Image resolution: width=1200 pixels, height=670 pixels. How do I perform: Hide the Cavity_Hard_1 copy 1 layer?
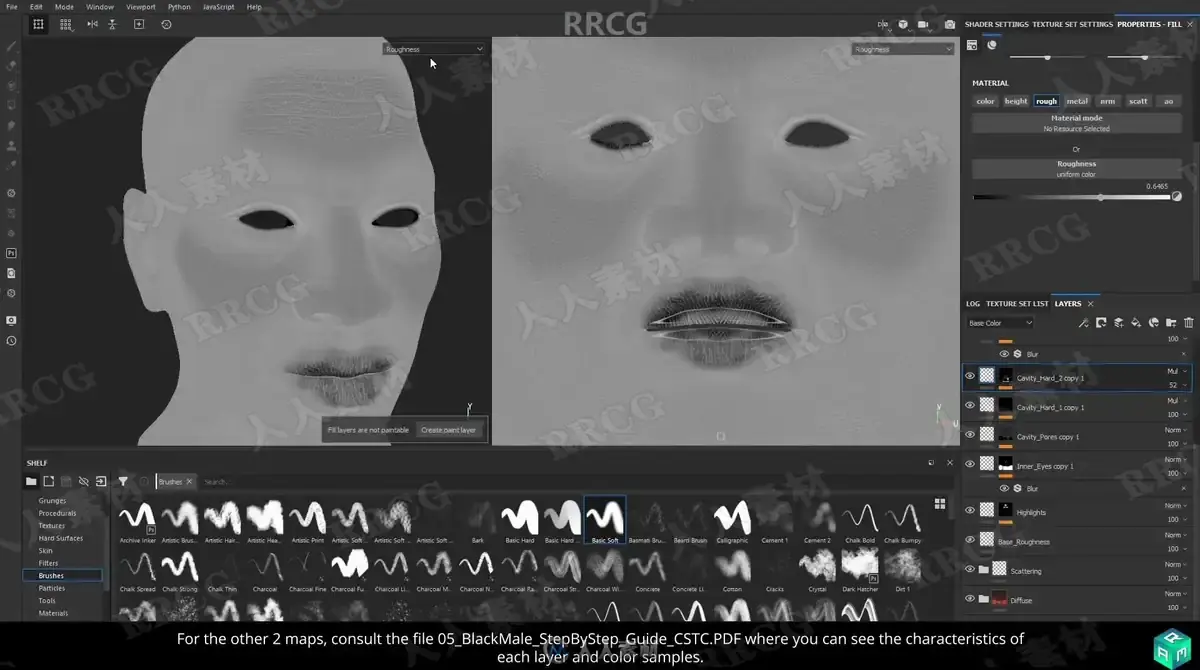[970, 405]
